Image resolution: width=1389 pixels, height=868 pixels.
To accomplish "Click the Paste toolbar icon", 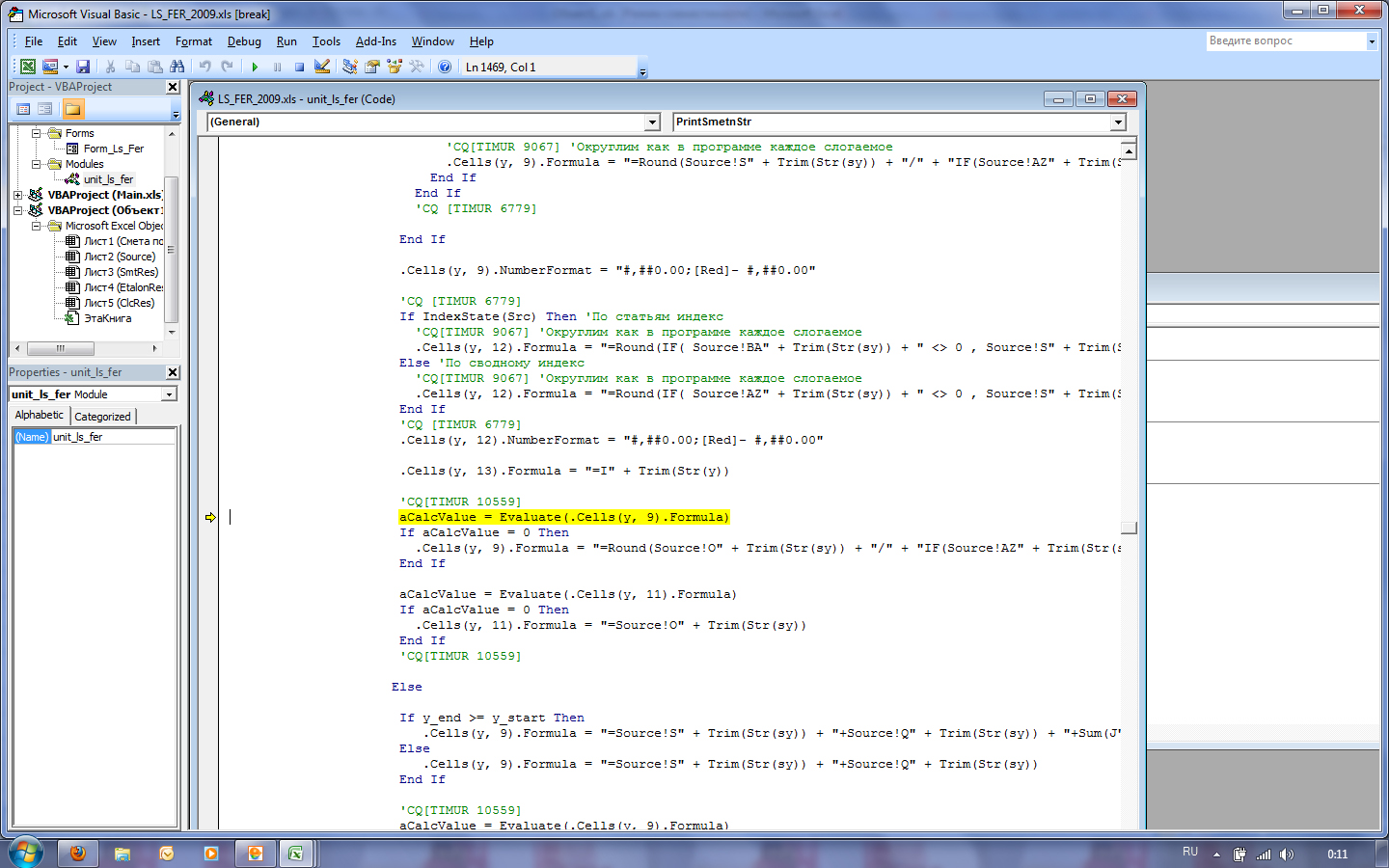I will [154, 67].
